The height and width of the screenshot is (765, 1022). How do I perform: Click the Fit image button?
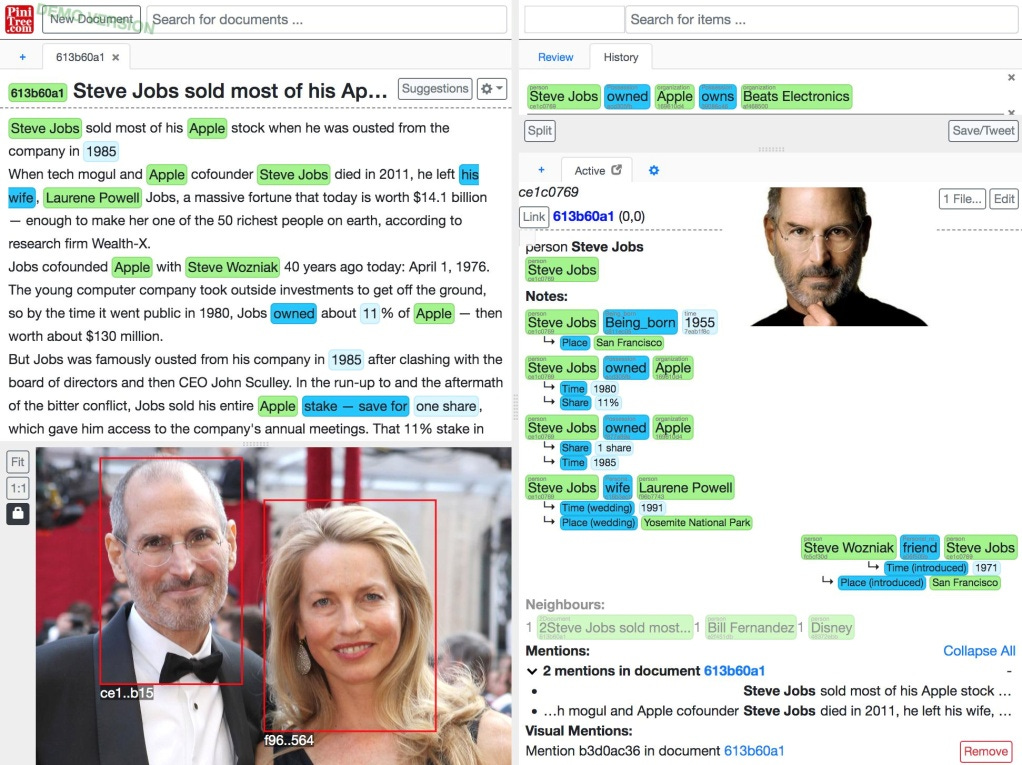18,462
